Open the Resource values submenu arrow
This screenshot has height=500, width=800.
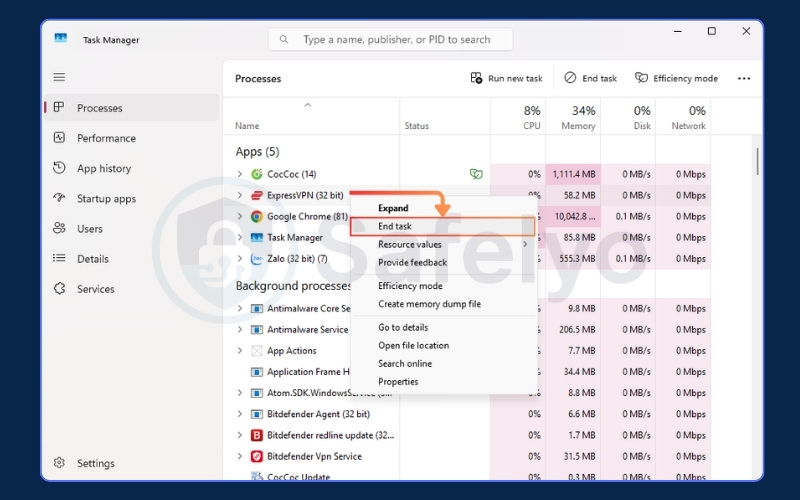525,244
